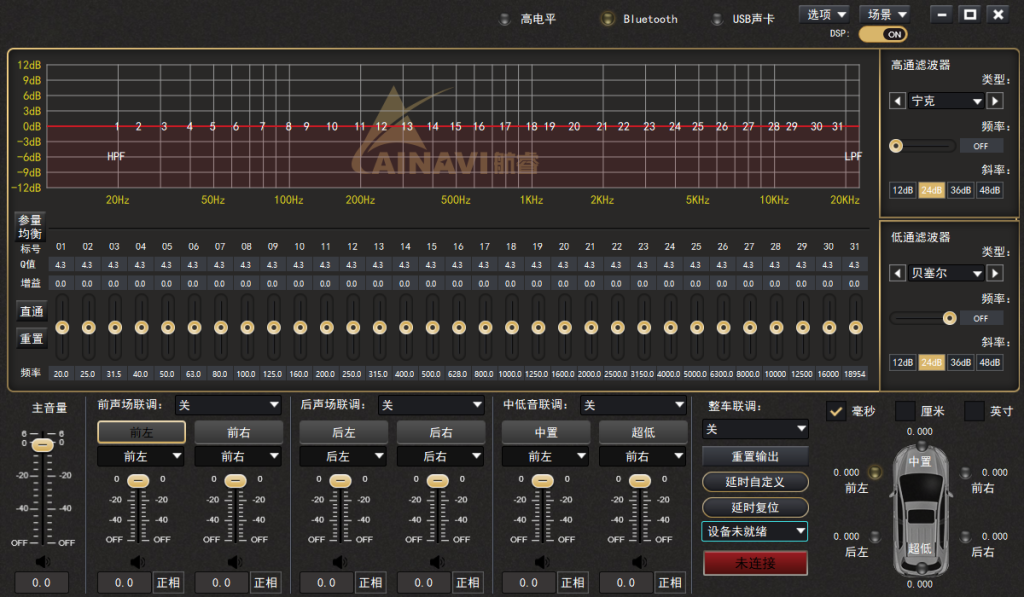Viewport: 1024px width, 597px height.
Task: Click the low-pass frequency slider knob
Action: [x=950, y=318]
